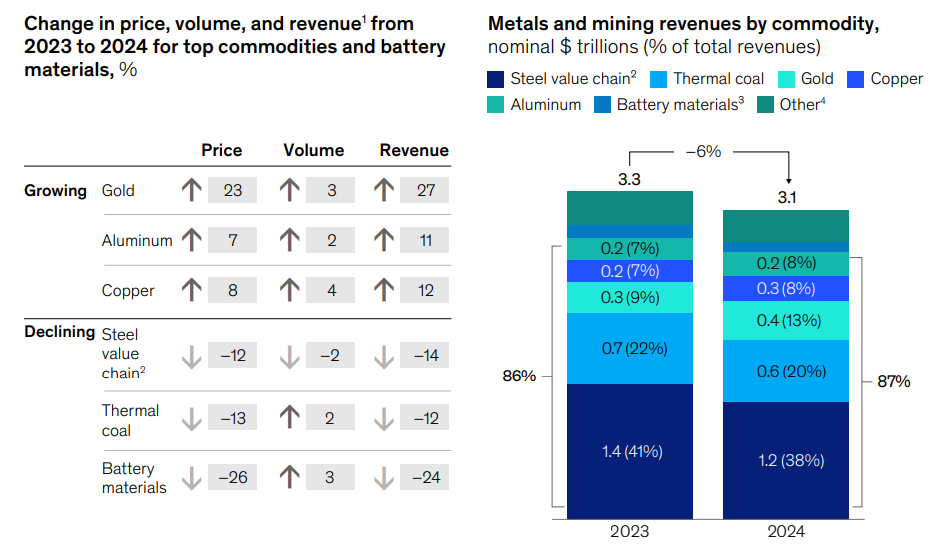
Task: Click the 2023 steel segment labeled 1.4 (41%)
Action: pyautogui.click(x=629, y=451)
